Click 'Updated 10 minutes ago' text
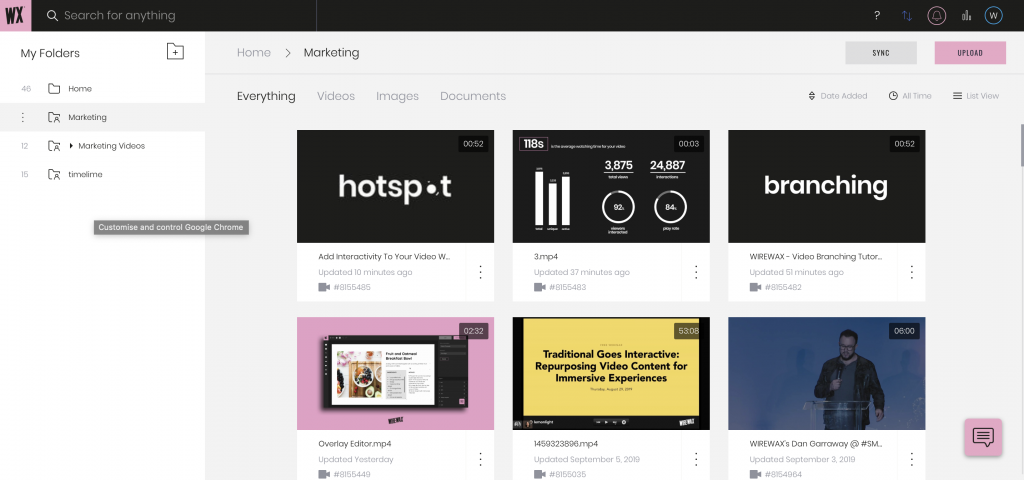 365,272
